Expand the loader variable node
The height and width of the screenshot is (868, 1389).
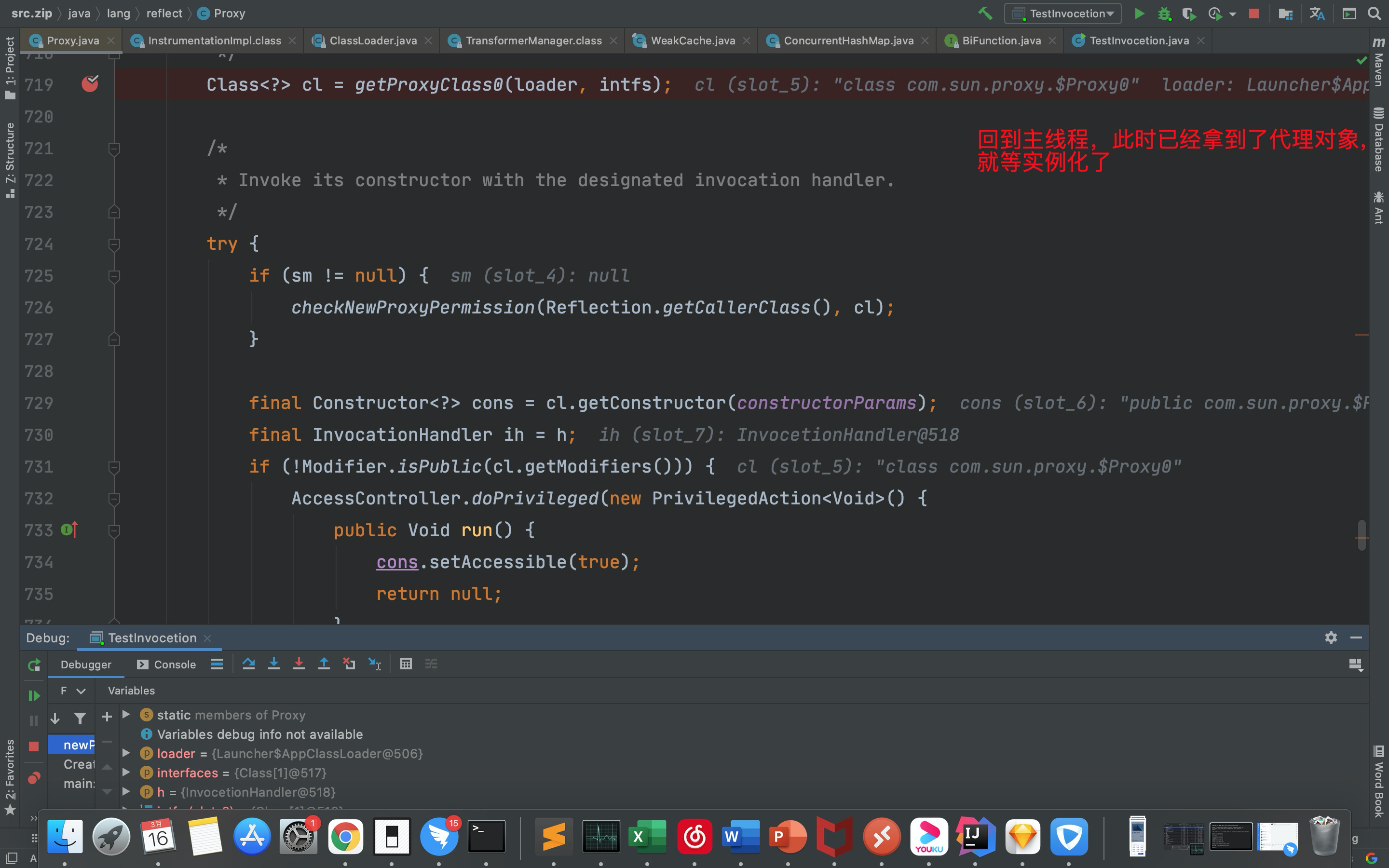(126, 753)
